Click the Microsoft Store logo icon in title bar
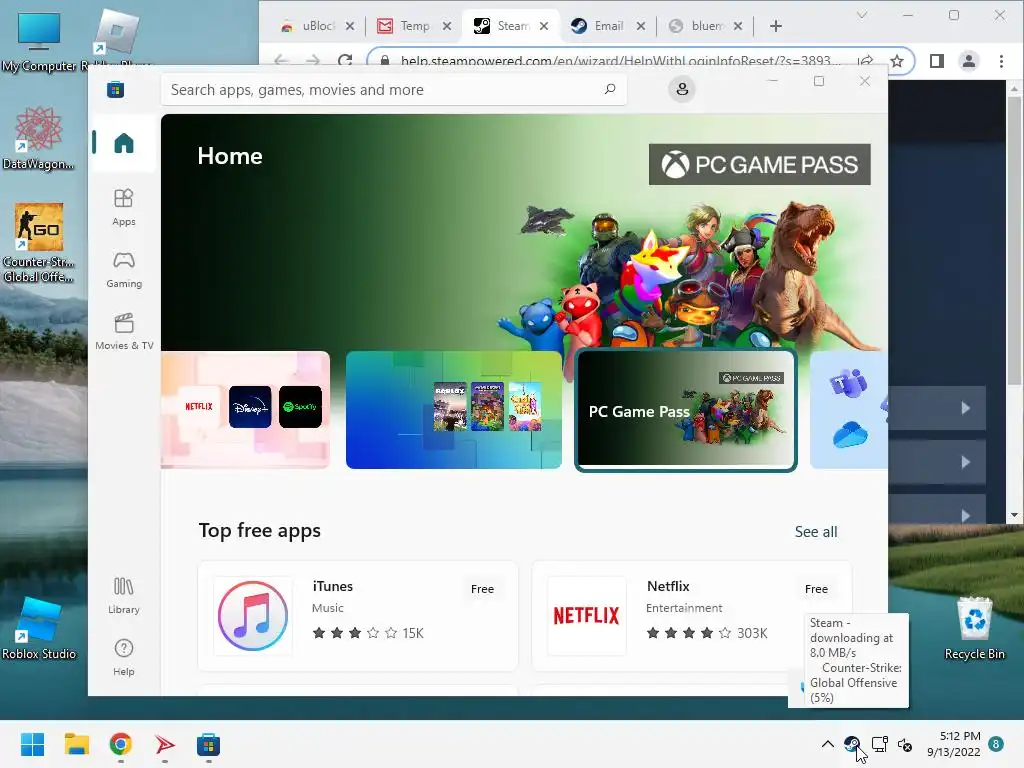The width and height of the screenshot is (1024, 768). [116, 89]
